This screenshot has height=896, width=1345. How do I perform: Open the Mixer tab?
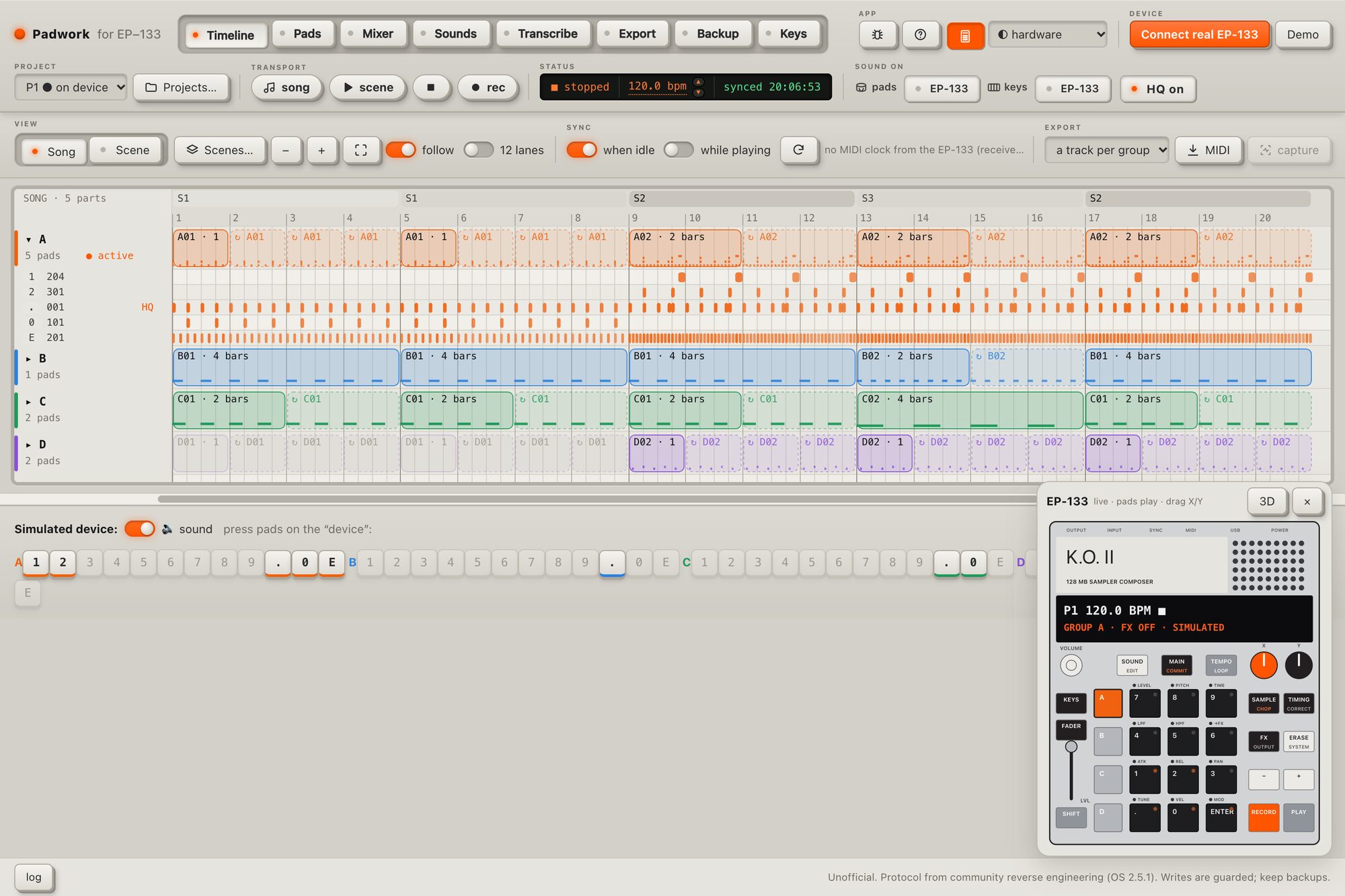(373, 34)
